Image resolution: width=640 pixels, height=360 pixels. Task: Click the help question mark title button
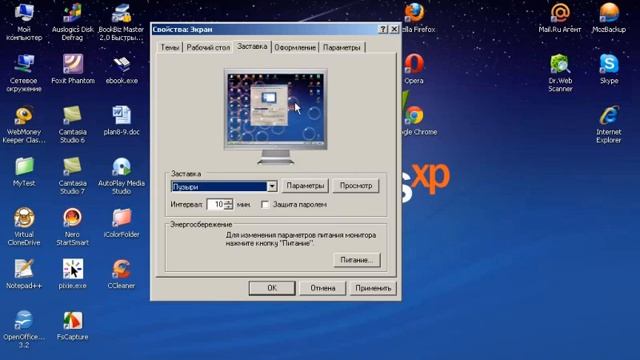382,29
